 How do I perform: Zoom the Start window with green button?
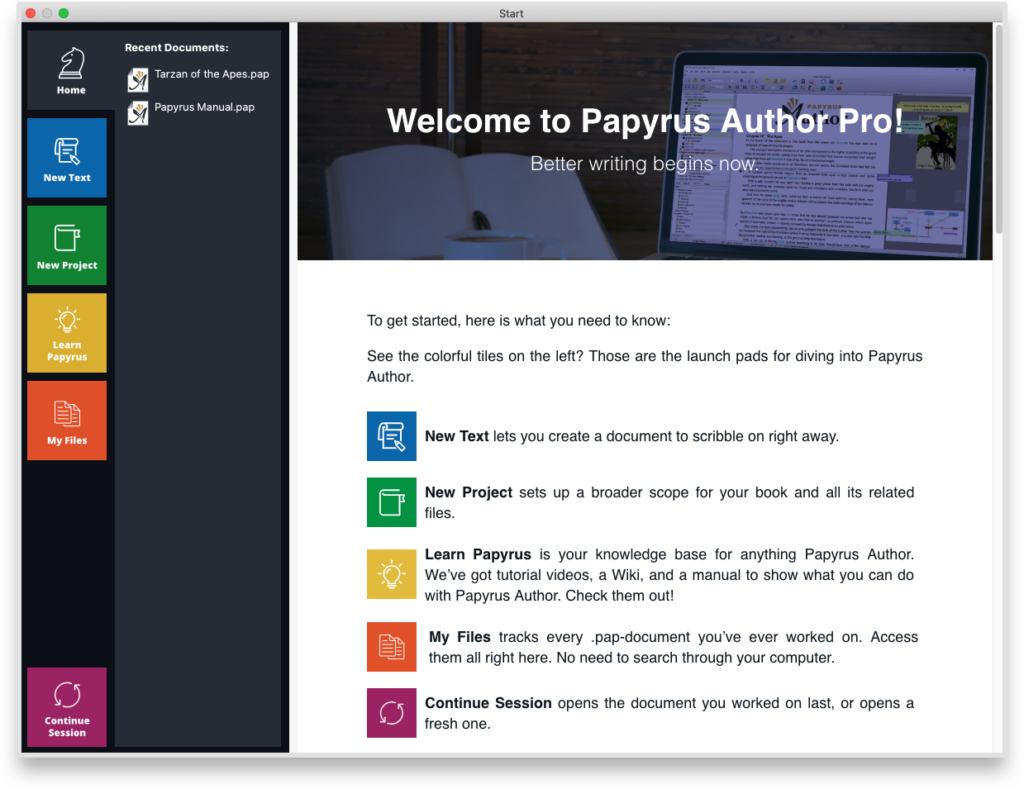63,13
